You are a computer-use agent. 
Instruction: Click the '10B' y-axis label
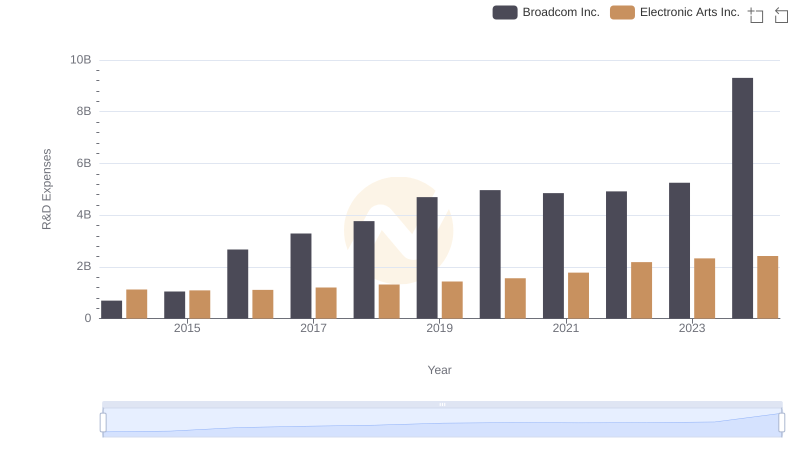pyautogui.click(x=81, y=60)
